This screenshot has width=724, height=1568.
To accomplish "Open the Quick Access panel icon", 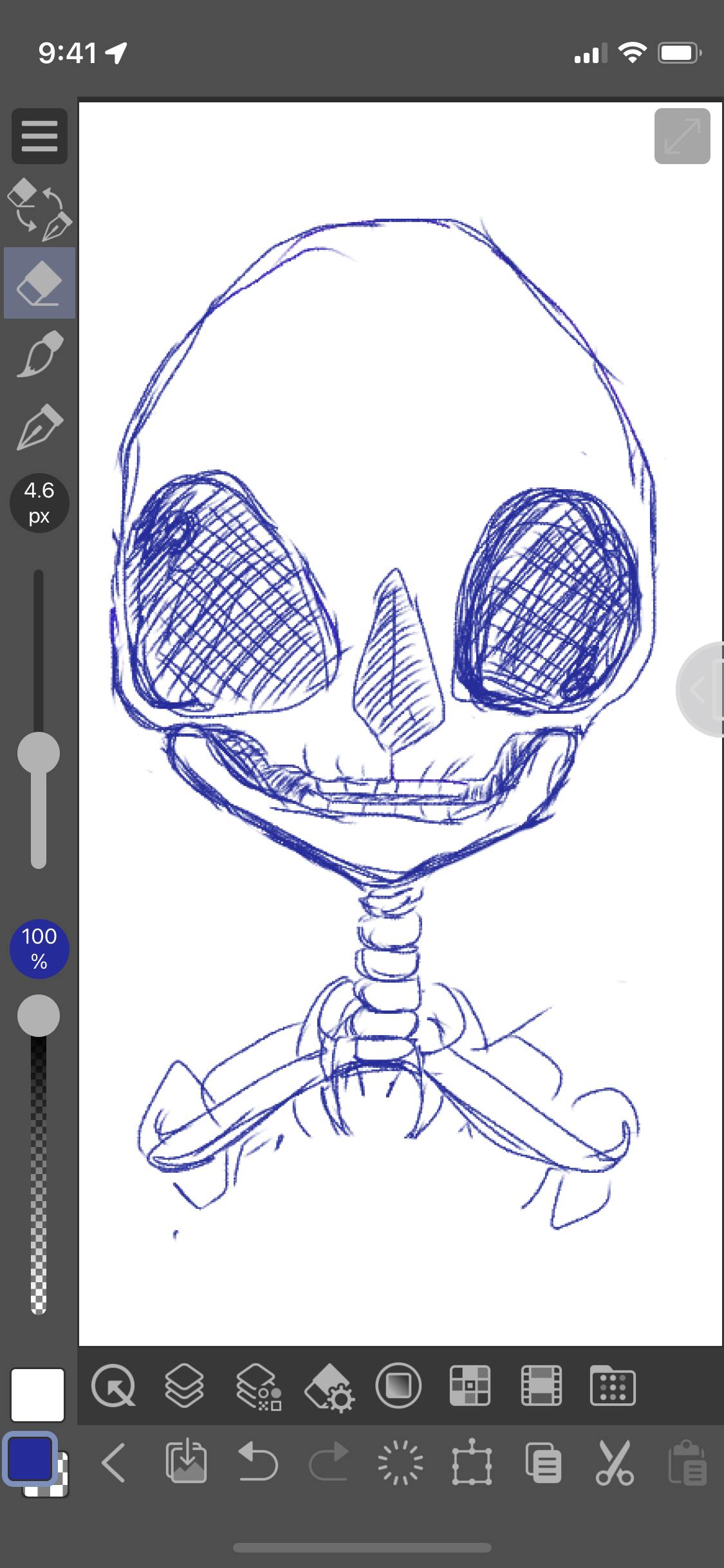I will click(113, 1386).
